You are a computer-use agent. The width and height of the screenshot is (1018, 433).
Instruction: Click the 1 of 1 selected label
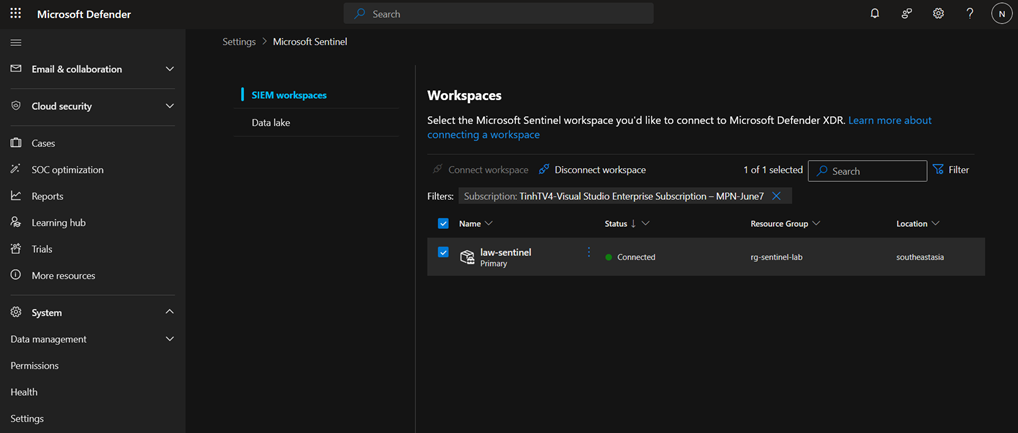click(x=773, y=170)
